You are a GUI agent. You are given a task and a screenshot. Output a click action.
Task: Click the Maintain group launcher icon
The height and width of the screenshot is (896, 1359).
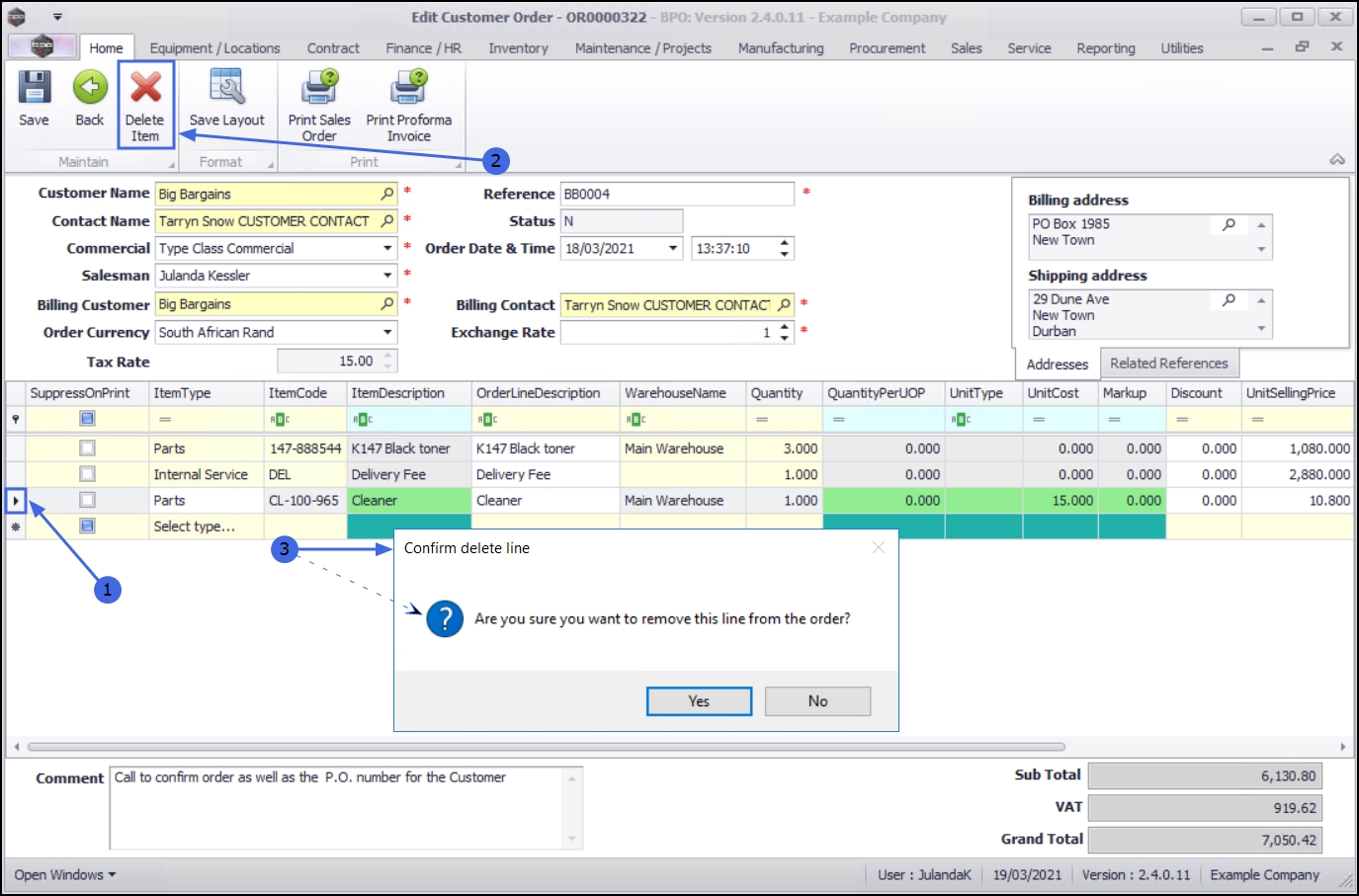(x=172, y=165)
